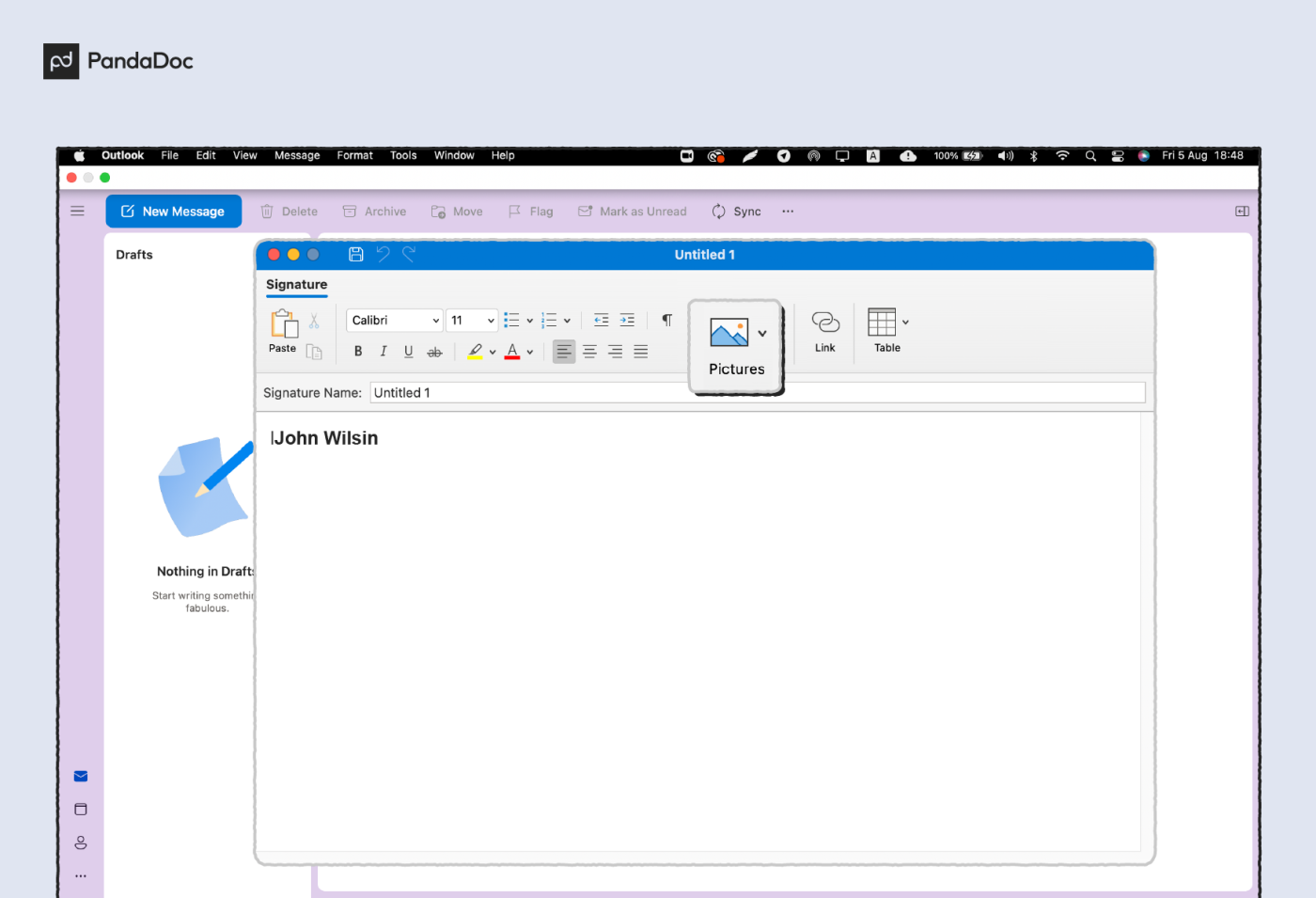Click the New Message button
Viewport: 1316px width, 898px height.
(174, 212)
